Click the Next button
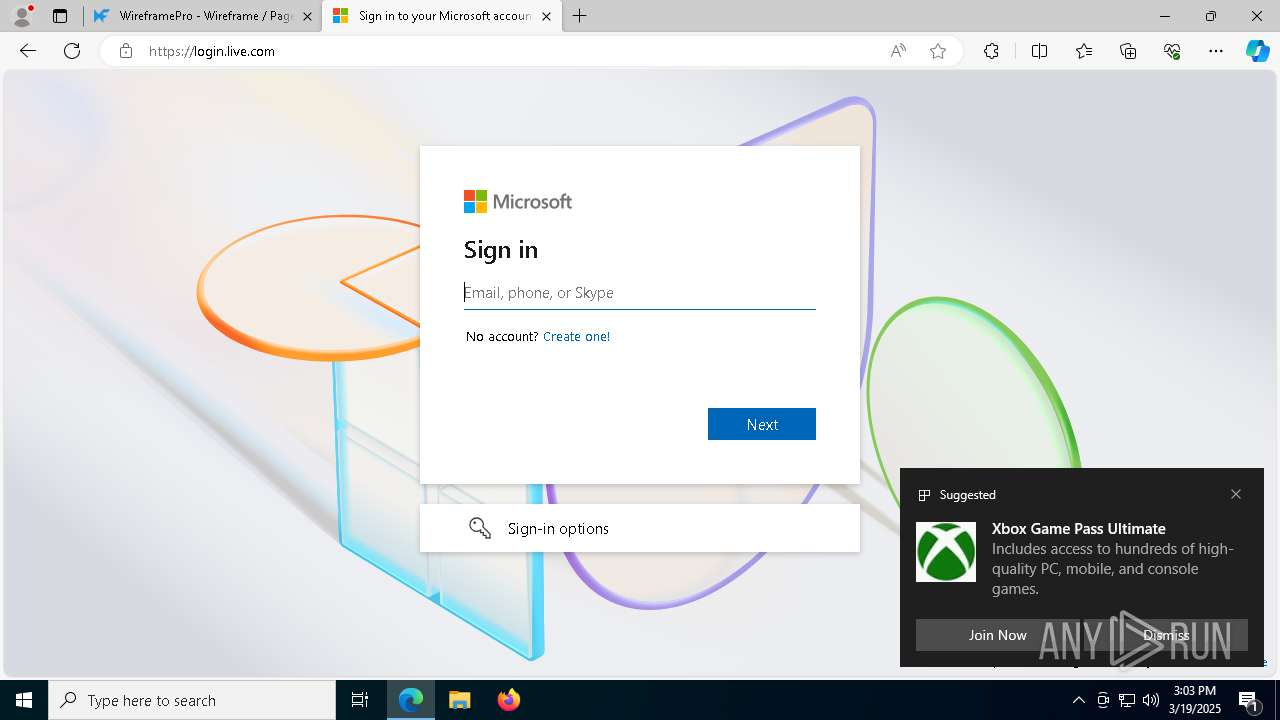The width and height of the screenshot is (1280, 720). tap(762, 424)
